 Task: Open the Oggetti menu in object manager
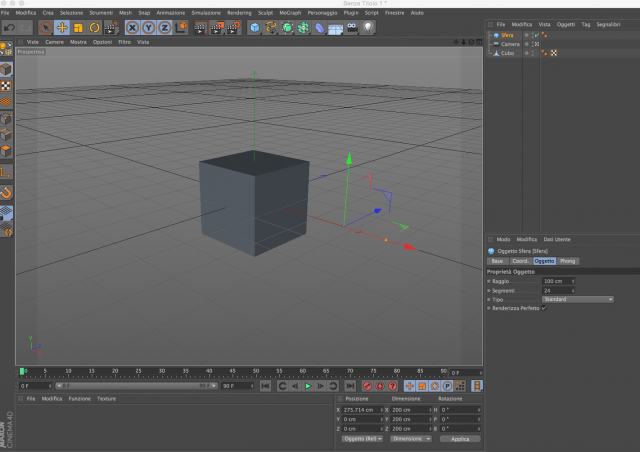pos(566,24)
